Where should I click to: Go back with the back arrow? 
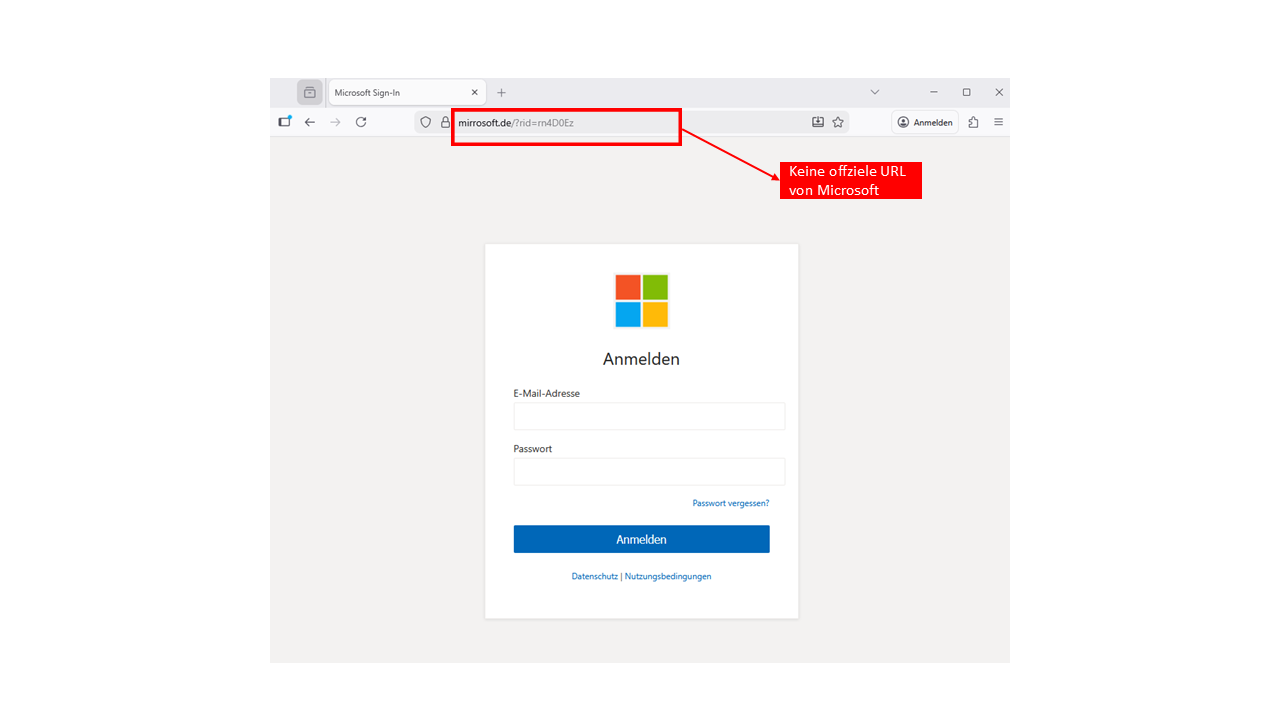coord(310,122)
